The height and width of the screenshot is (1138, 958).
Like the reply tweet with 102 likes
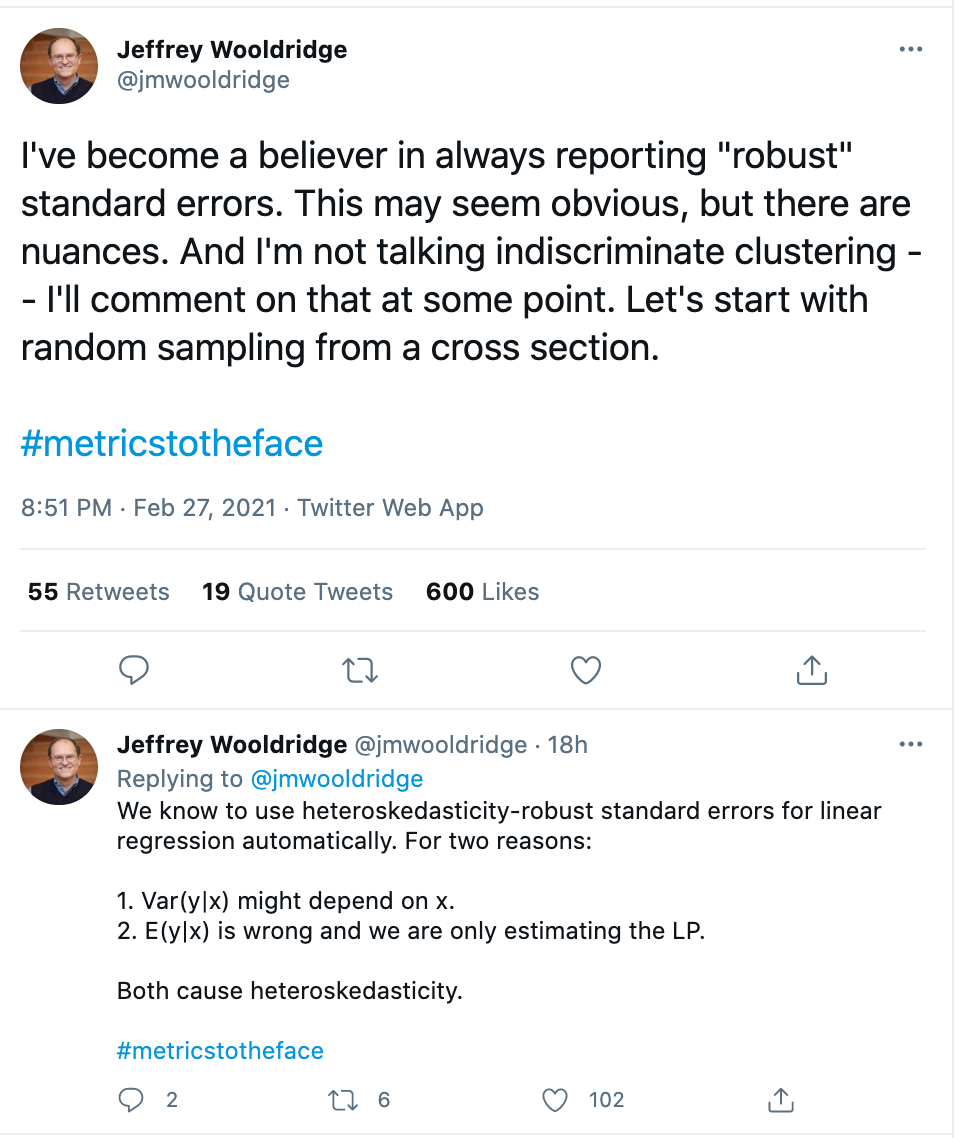click(555, 1100)
